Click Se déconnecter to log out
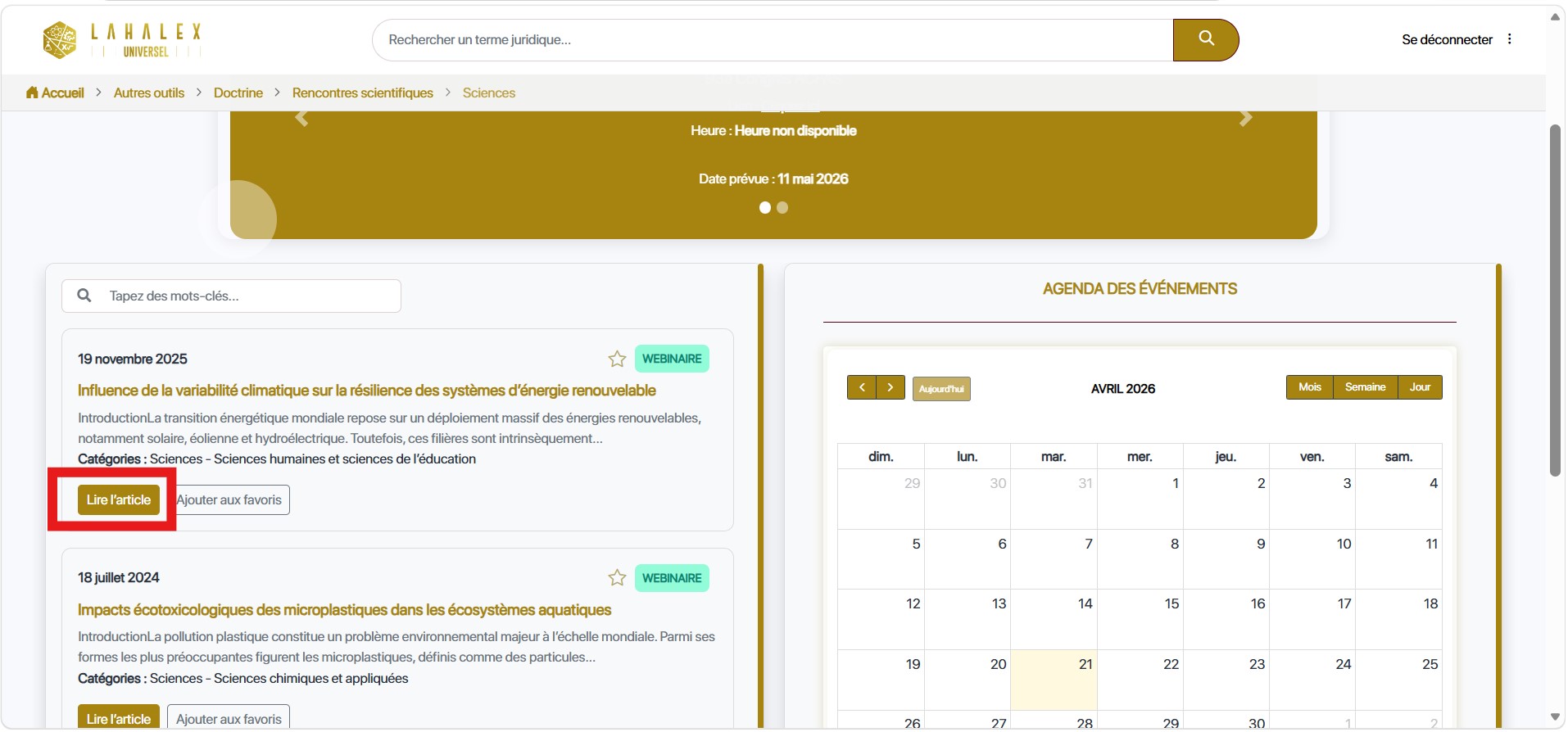 [1447, 39]
